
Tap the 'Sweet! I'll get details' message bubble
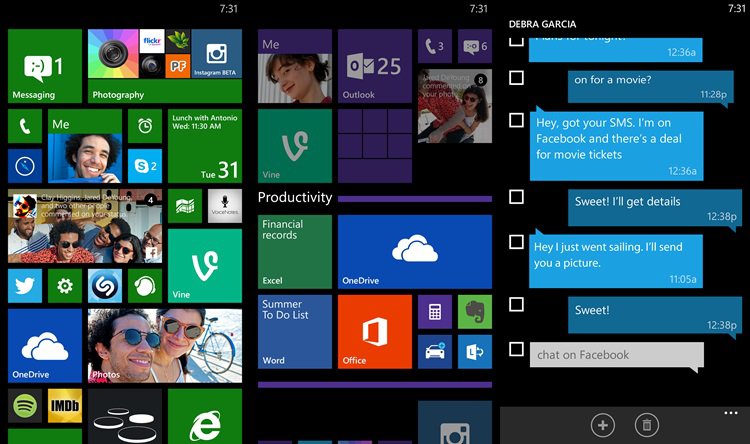point(654,208)
